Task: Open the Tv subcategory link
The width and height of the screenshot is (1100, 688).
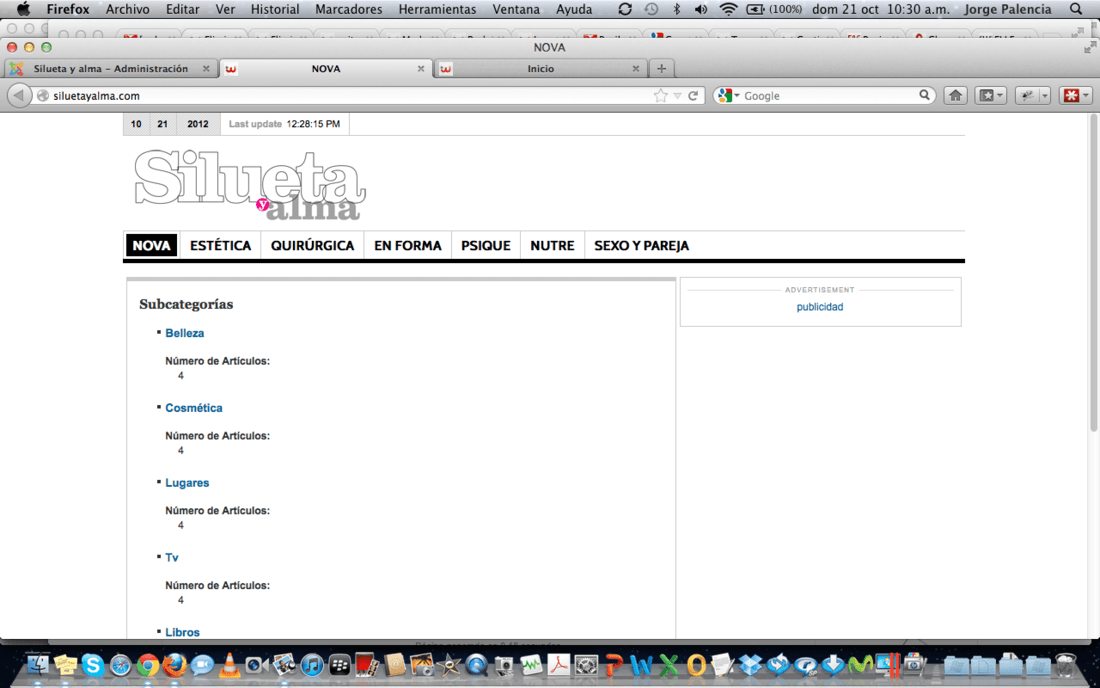Action: click(x=172, y=558)
